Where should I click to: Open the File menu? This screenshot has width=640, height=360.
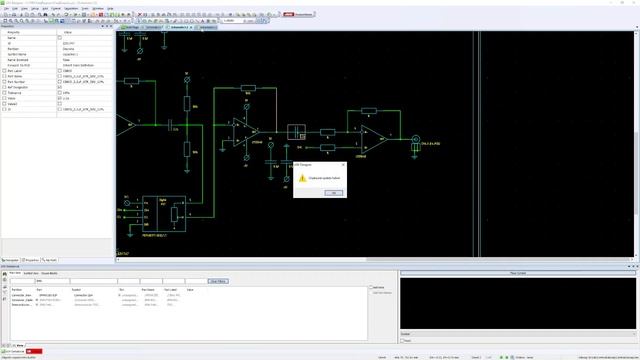click(6, 9)
